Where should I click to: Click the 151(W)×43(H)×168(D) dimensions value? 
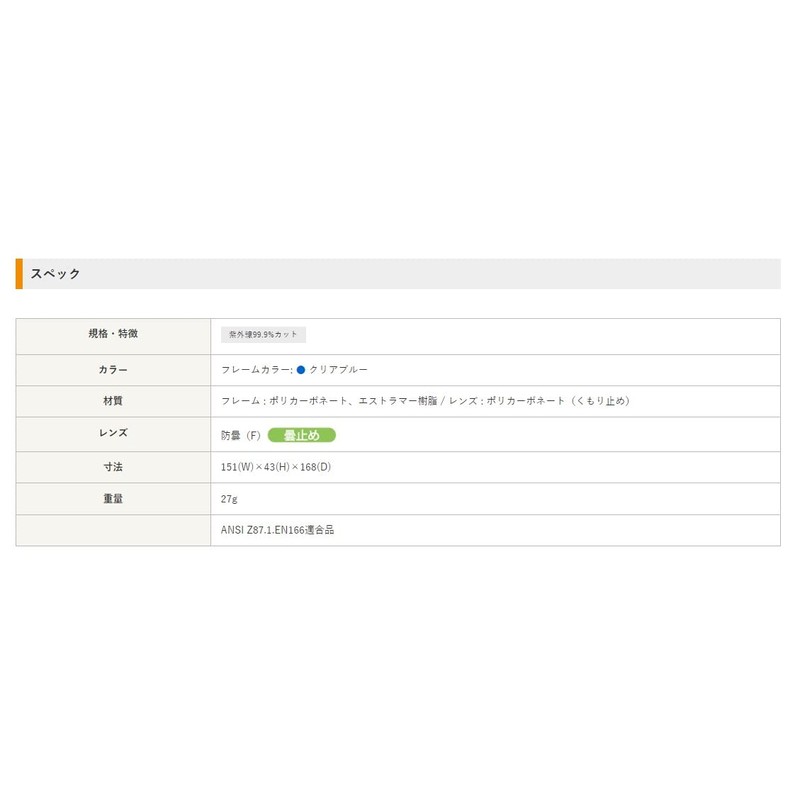[278, 467]
